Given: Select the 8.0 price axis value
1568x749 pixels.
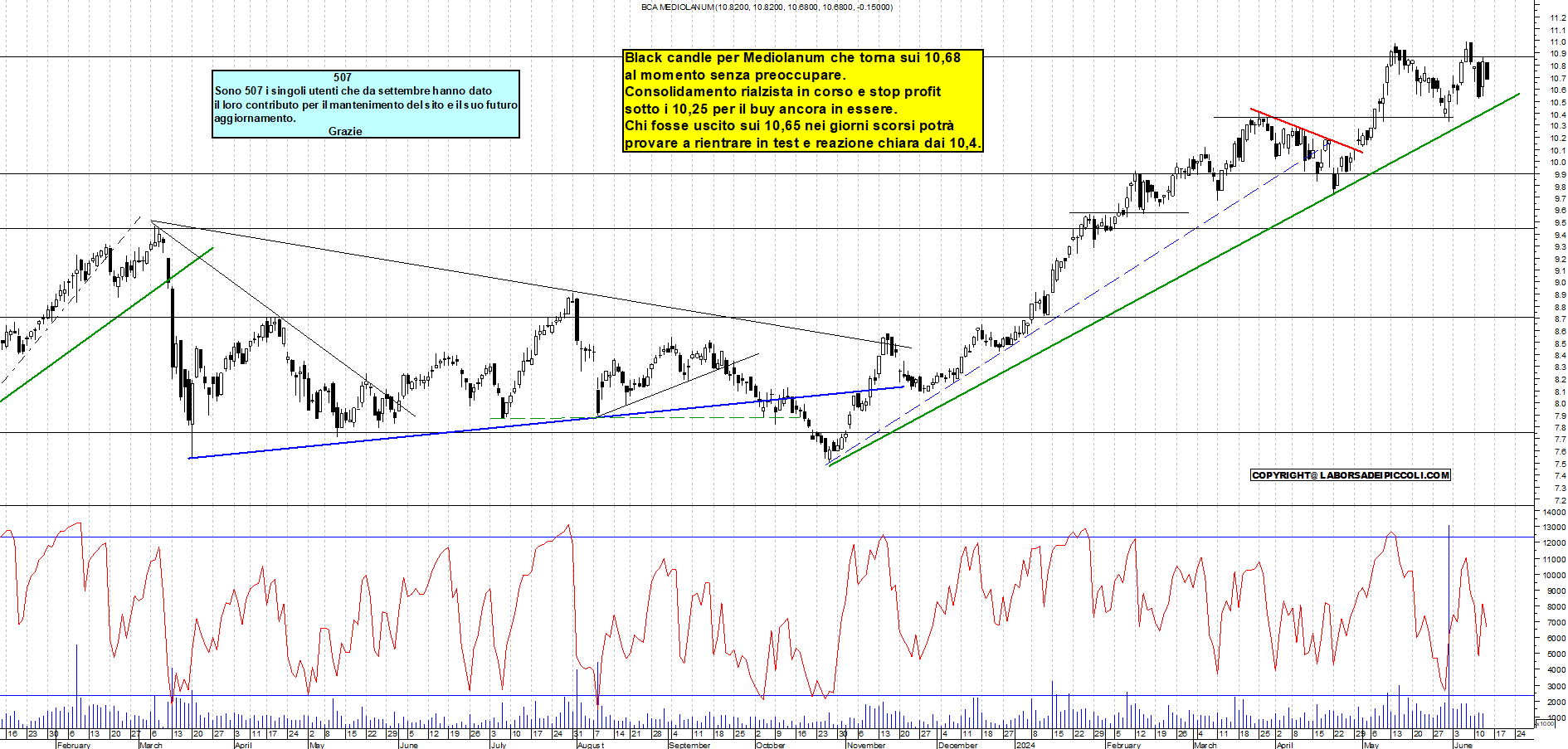Looking at the screenshot, I should pyautogui.click(x=1560, y=404).
